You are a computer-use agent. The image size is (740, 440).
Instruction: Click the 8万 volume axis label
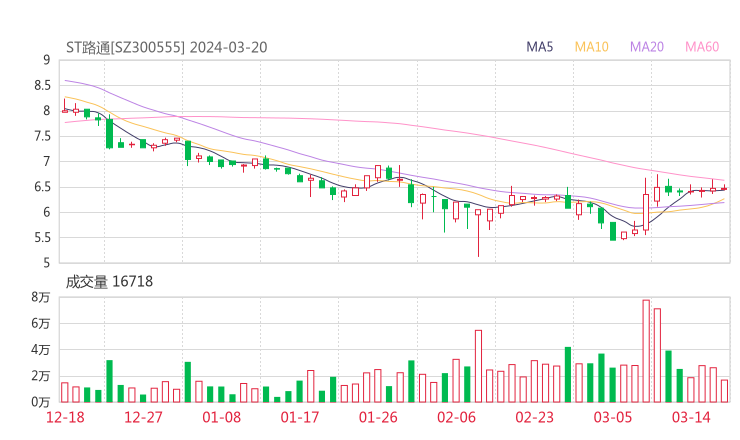point(41,297)
